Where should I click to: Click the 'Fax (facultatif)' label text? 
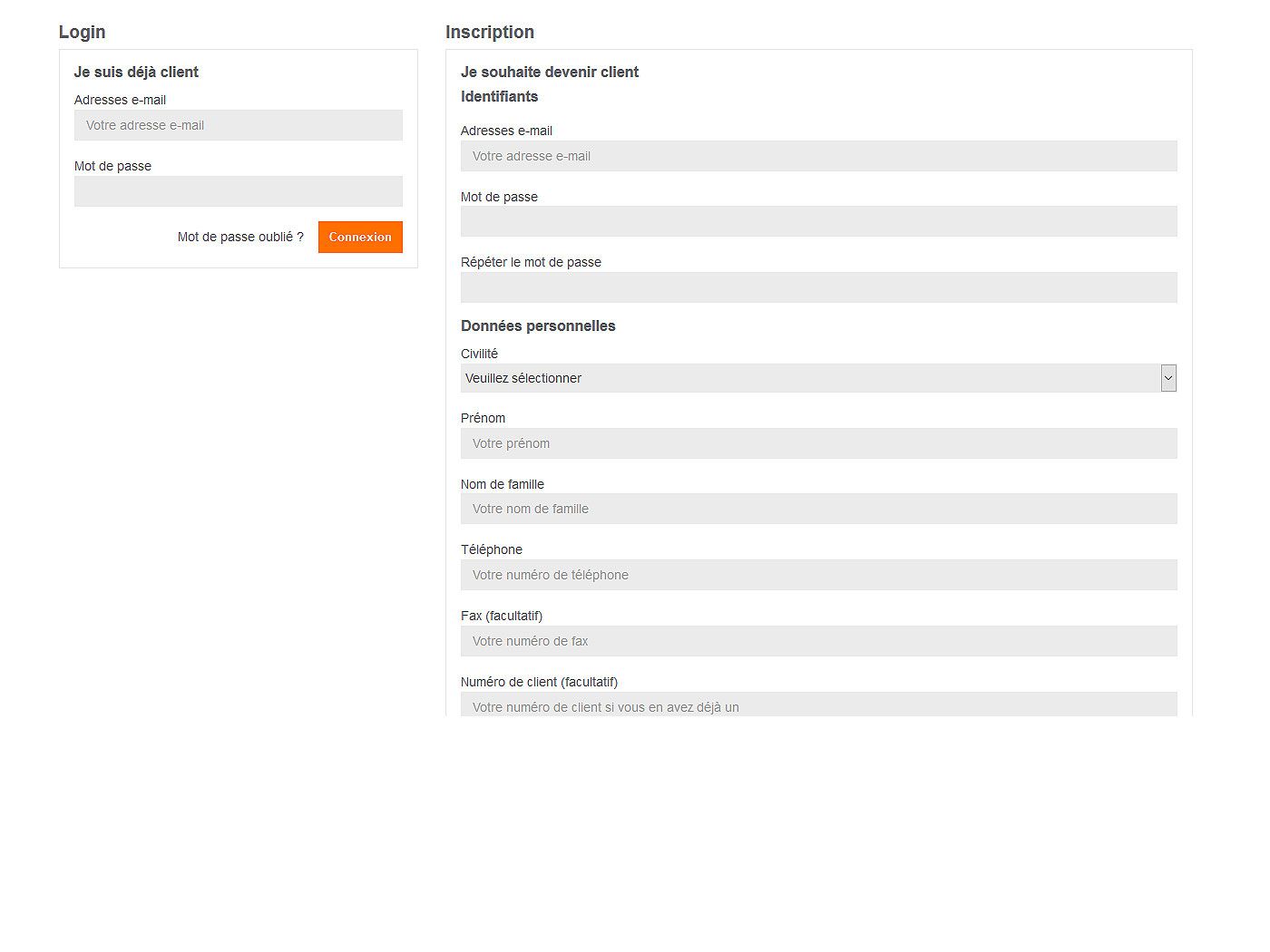coord(502,616)
